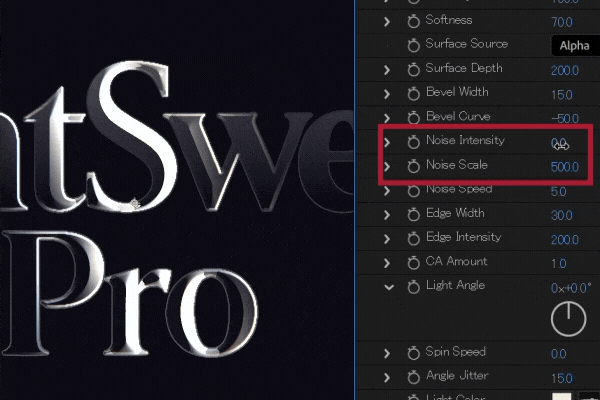This screenshot has width=600, height=400.
Task: Click the Surface Depth value 200.0
Action: click(x=565, y=70)
